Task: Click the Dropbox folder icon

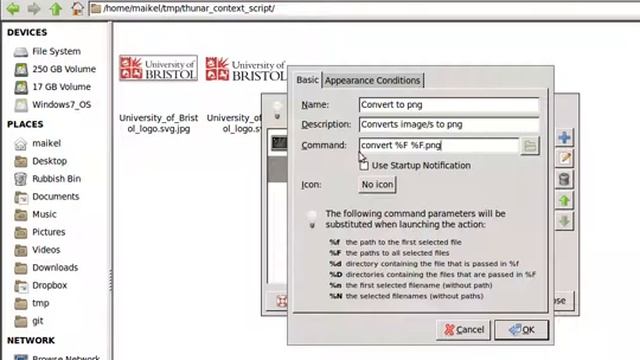Action: coord(21,286)
